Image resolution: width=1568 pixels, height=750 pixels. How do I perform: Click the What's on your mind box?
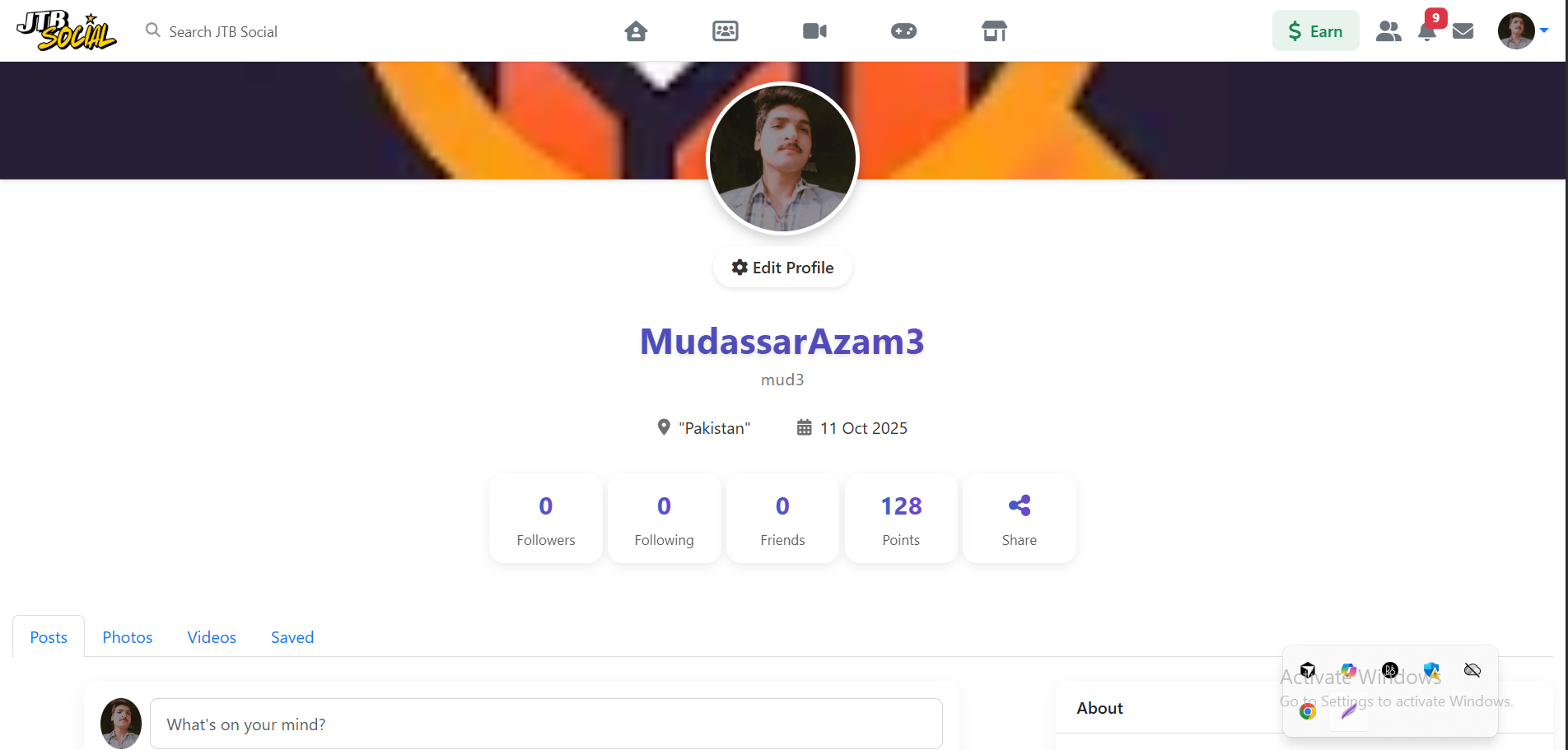pyautogui.click(x=546, y=724)
